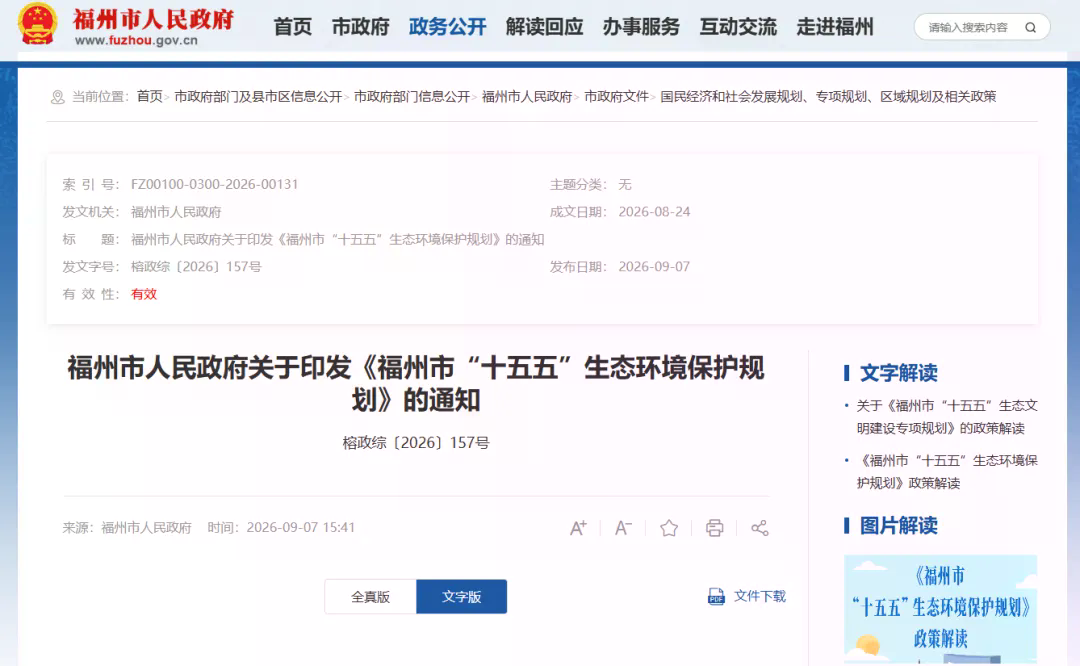Click the 有效 validity status text
1080x666 pixels.
[x=144, y=294]
